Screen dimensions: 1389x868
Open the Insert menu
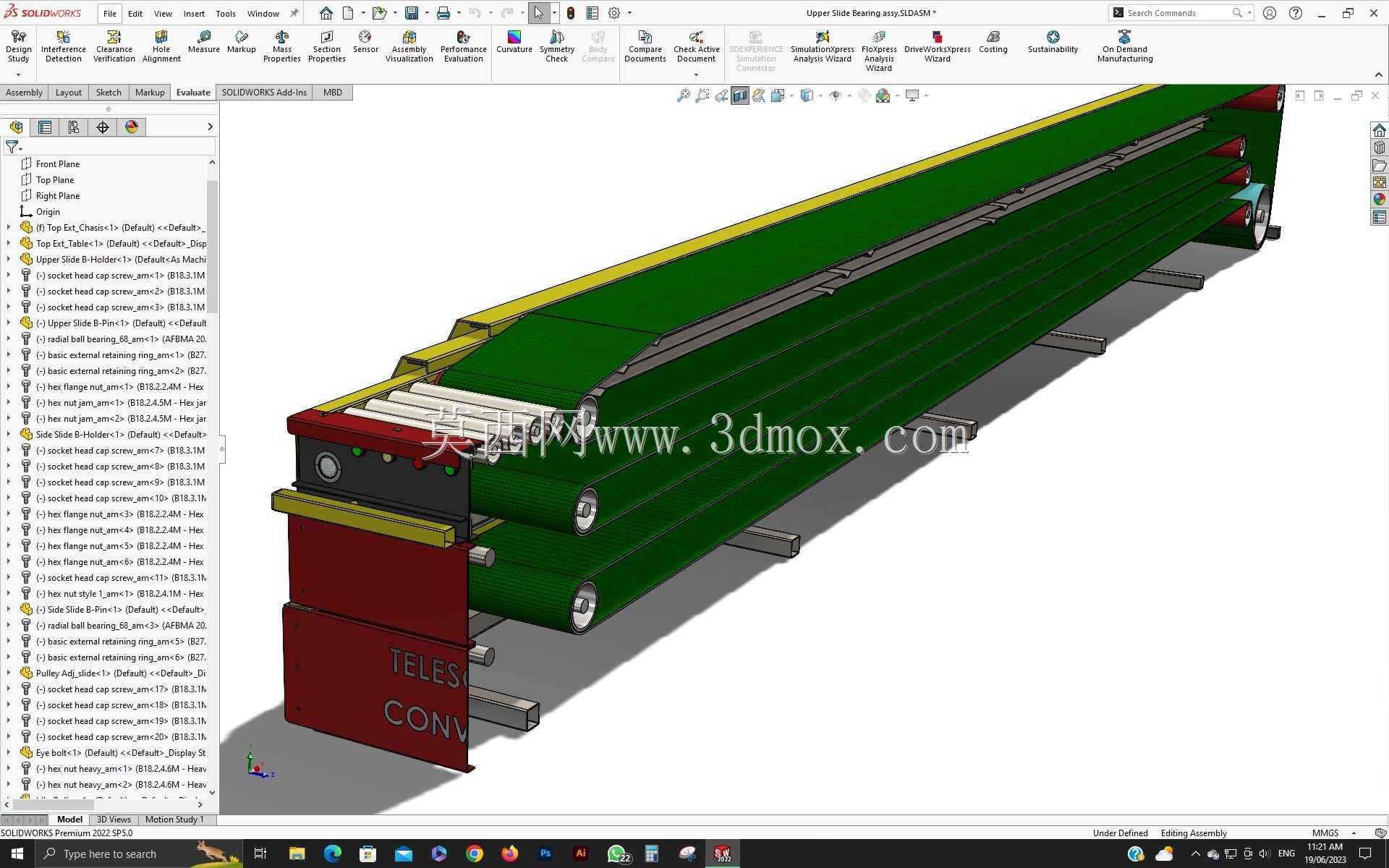click(194, 13)
